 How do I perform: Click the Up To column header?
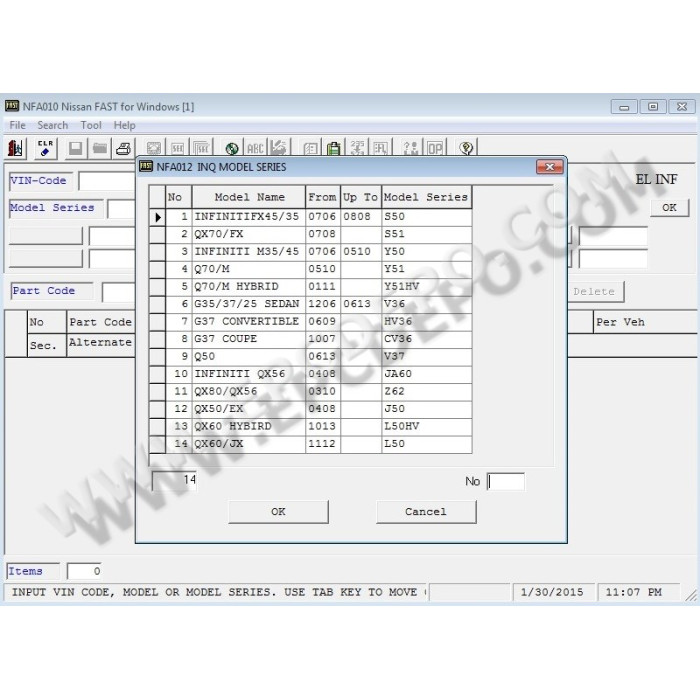coord(361,197)
